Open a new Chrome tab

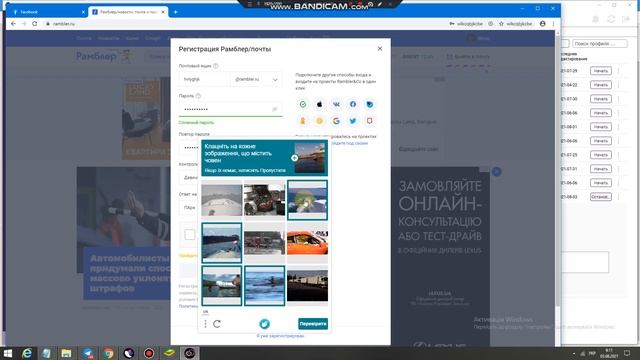pyautogui.click(x=176, y=12)
